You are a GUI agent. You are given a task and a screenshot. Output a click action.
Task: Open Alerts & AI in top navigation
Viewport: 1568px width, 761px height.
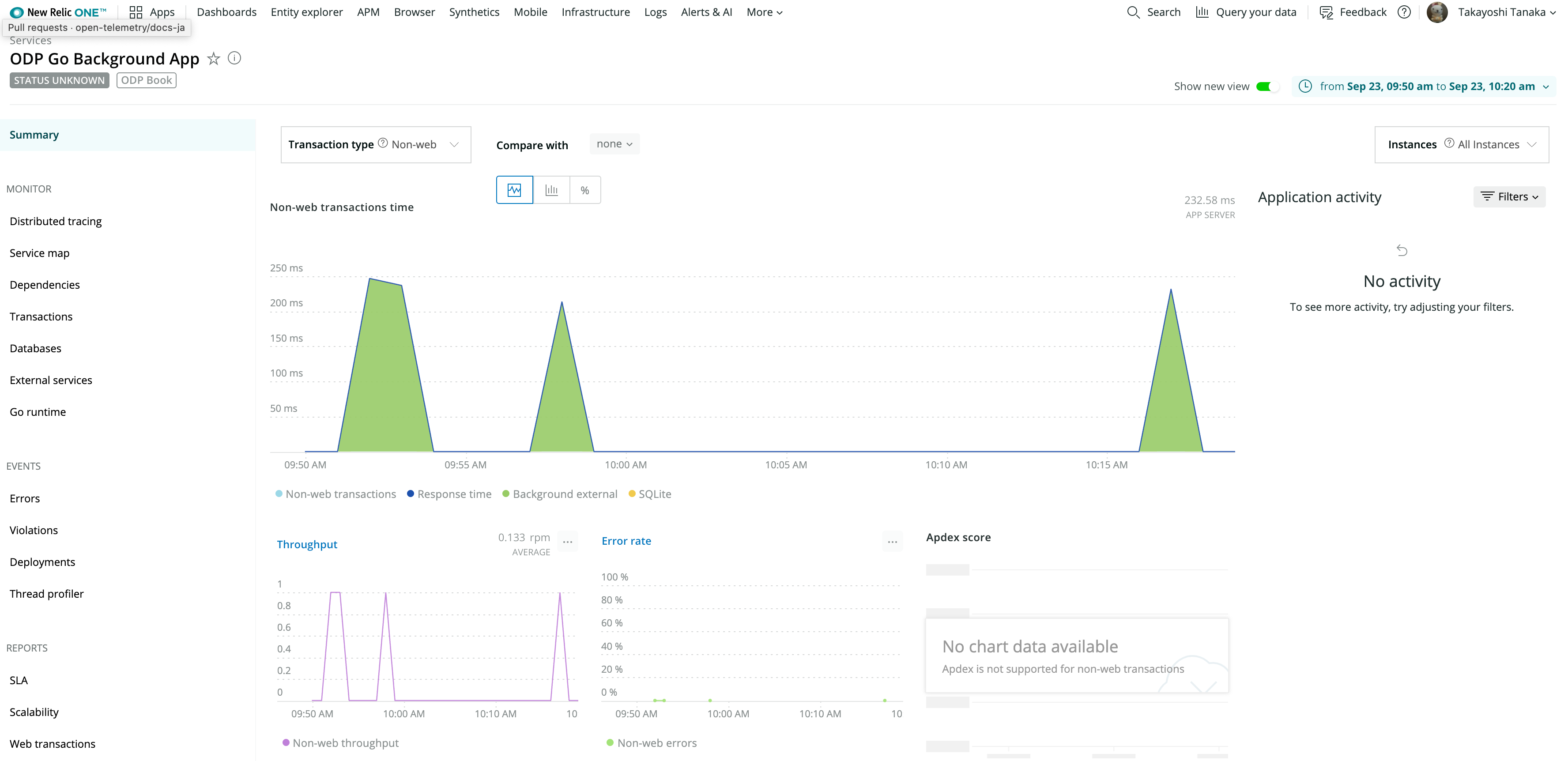click(x=707, y=12)
